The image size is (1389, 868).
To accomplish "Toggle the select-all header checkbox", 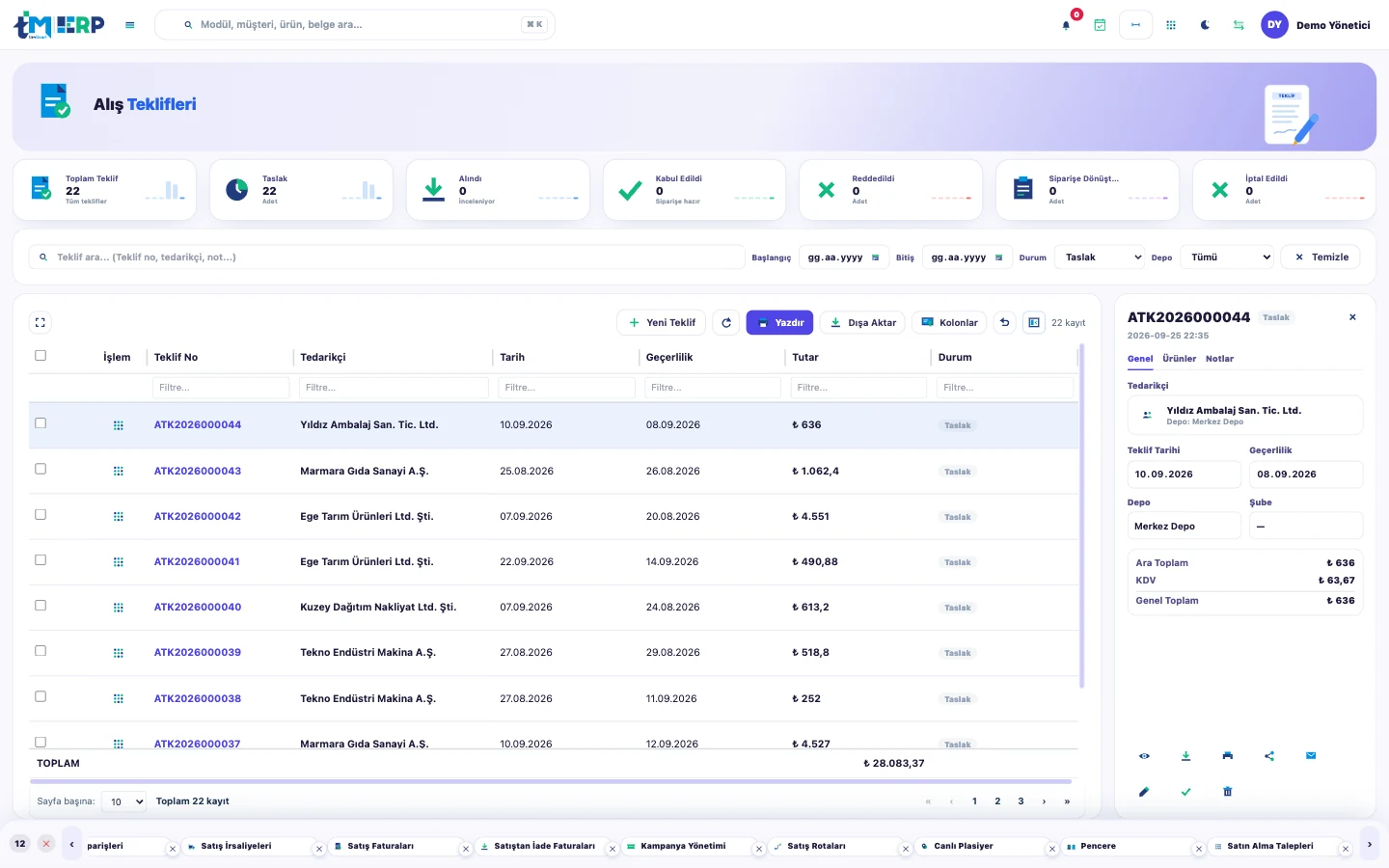I will tap(41, 356).
